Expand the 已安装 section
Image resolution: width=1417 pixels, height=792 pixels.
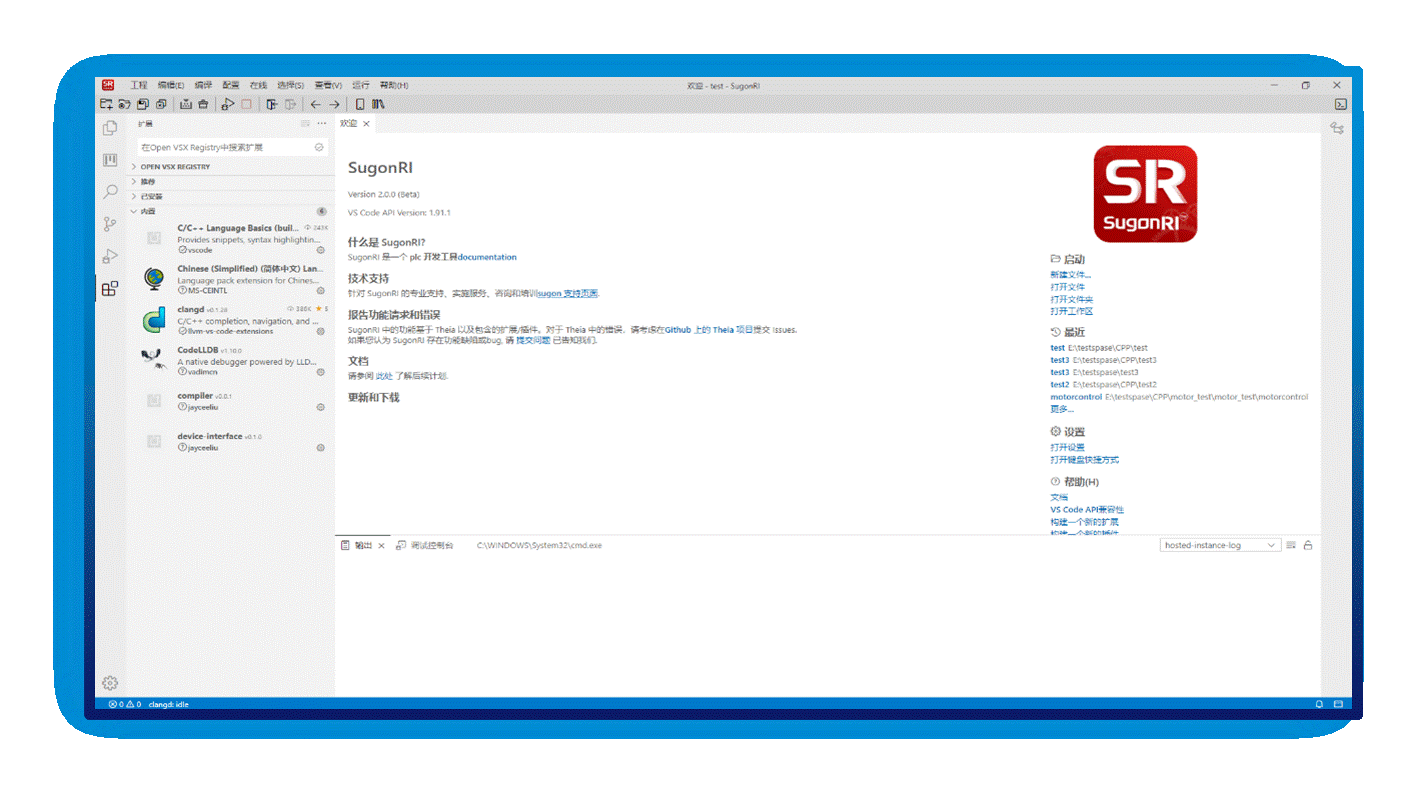[x=231, y=196]
